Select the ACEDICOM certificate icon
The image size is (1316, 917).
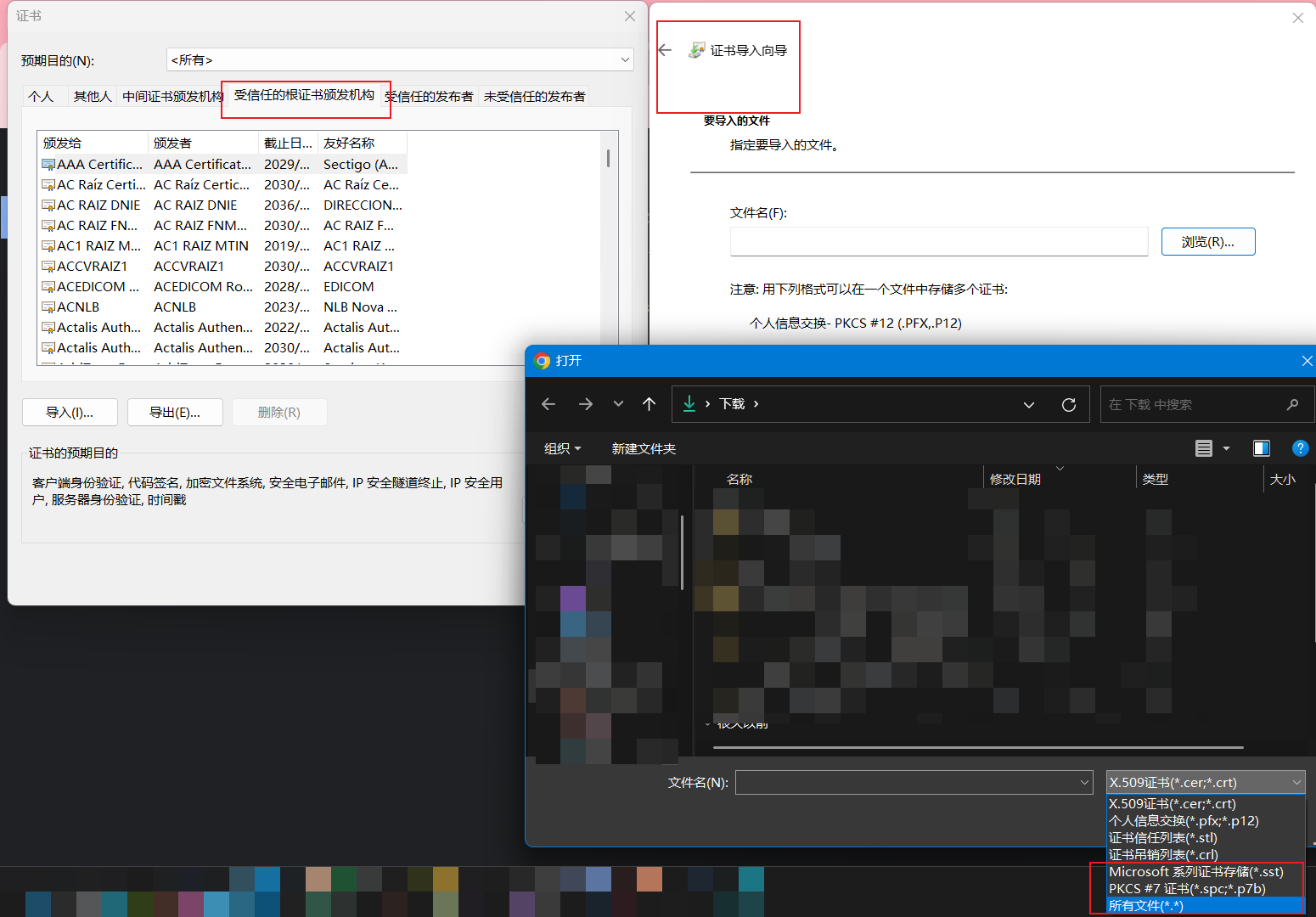[48, 287]
